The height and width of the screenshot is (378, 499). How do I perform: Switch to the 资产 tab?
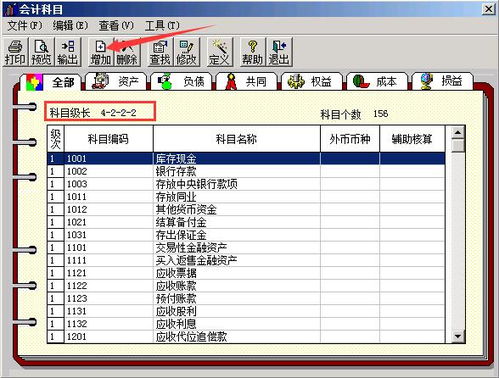point(116,81)
